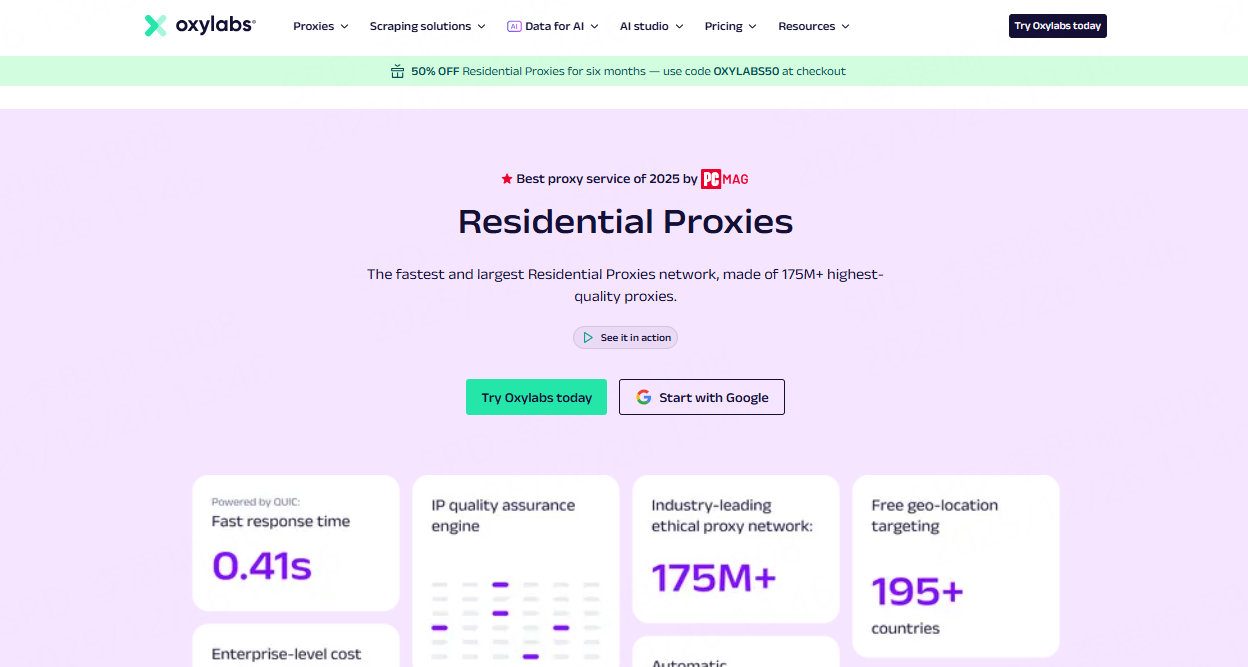
Task: Click the AI badge icon beside Data for AI
Action: 514,26
